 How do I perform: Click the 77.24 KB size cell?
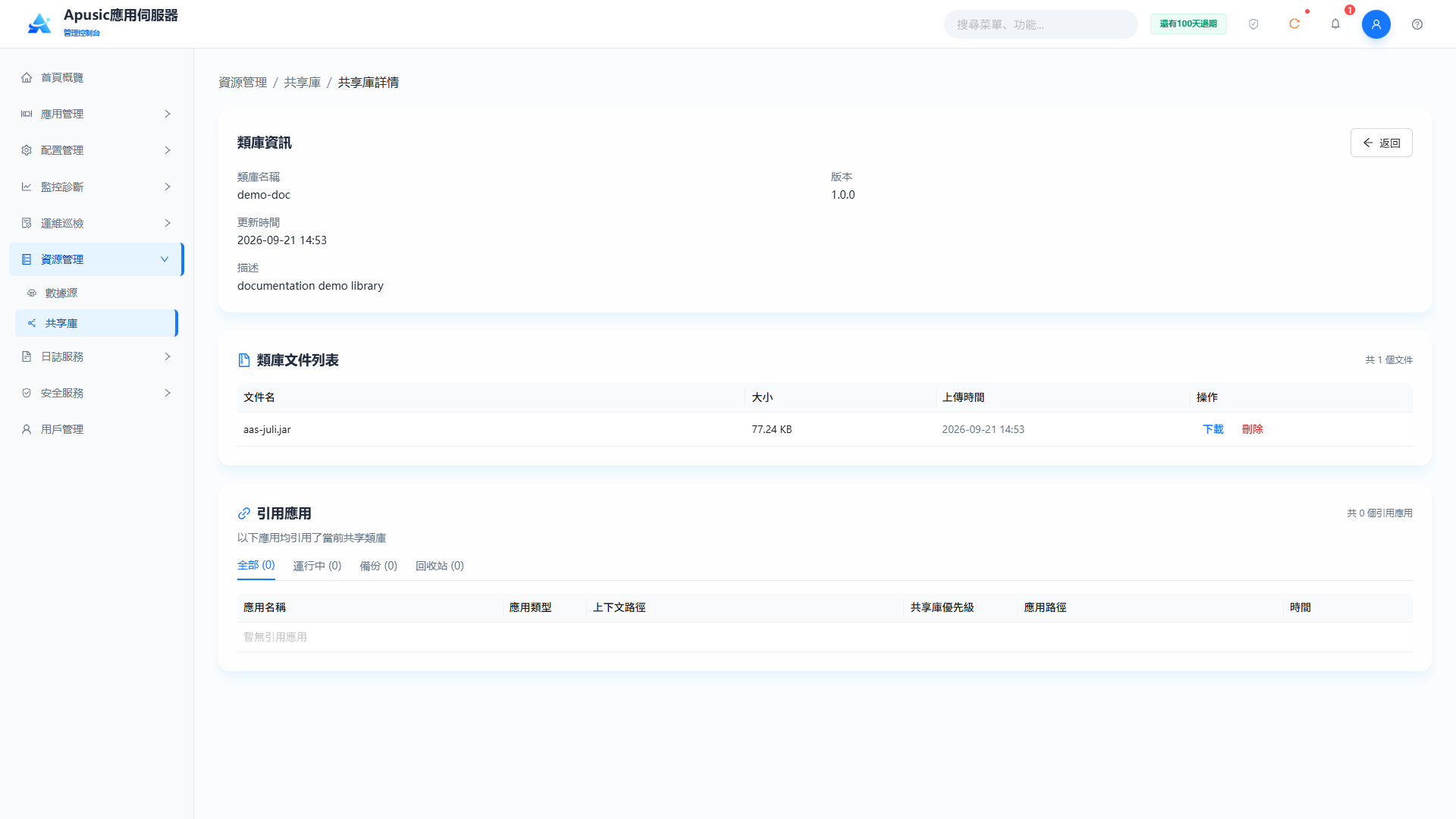click(771, 429)
